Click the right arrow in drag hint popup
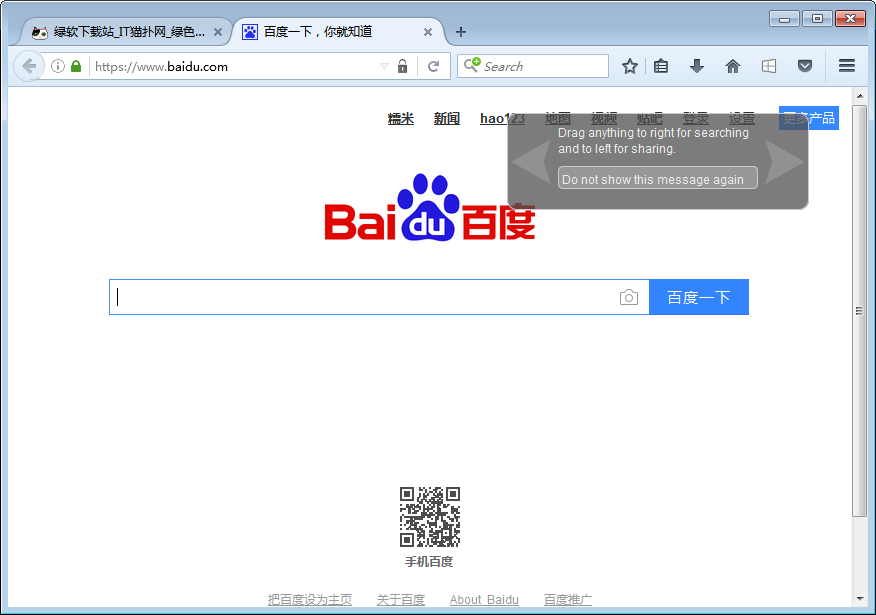876x615 pixels. coord(784,161)
